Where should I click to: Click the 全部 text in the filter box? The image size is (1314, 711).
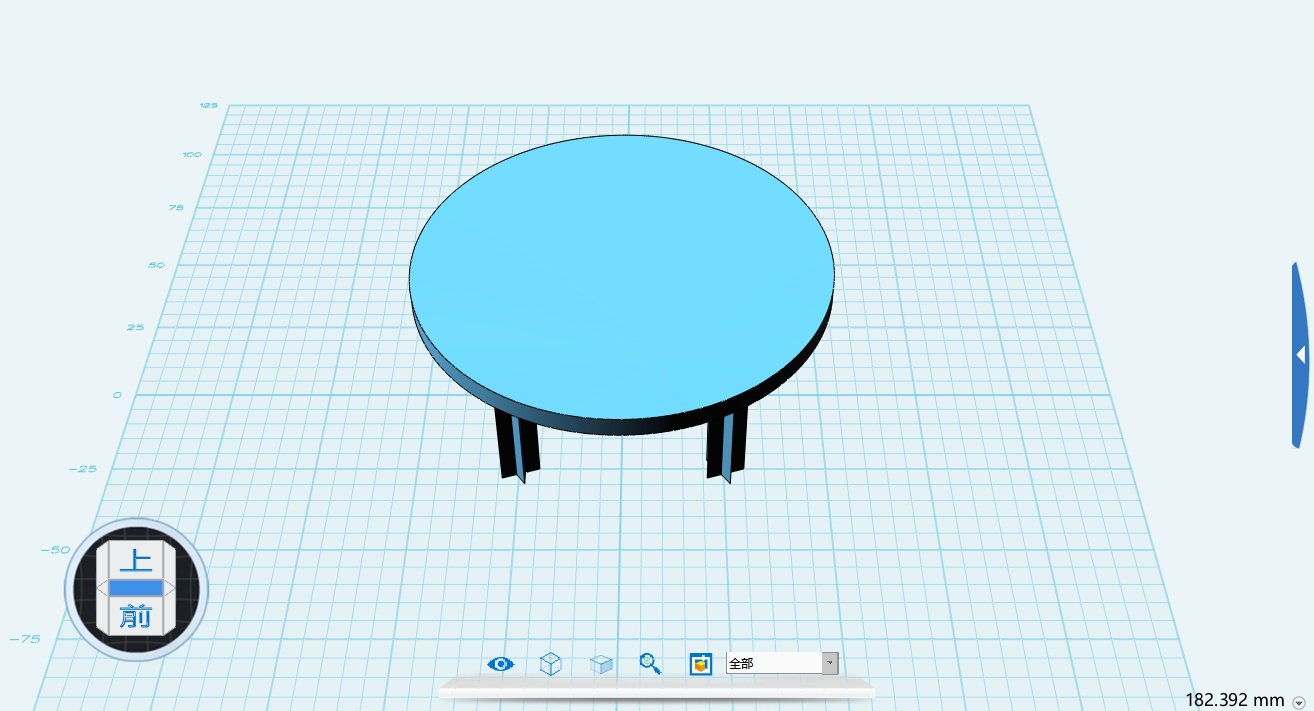click(x=741, y=663)
